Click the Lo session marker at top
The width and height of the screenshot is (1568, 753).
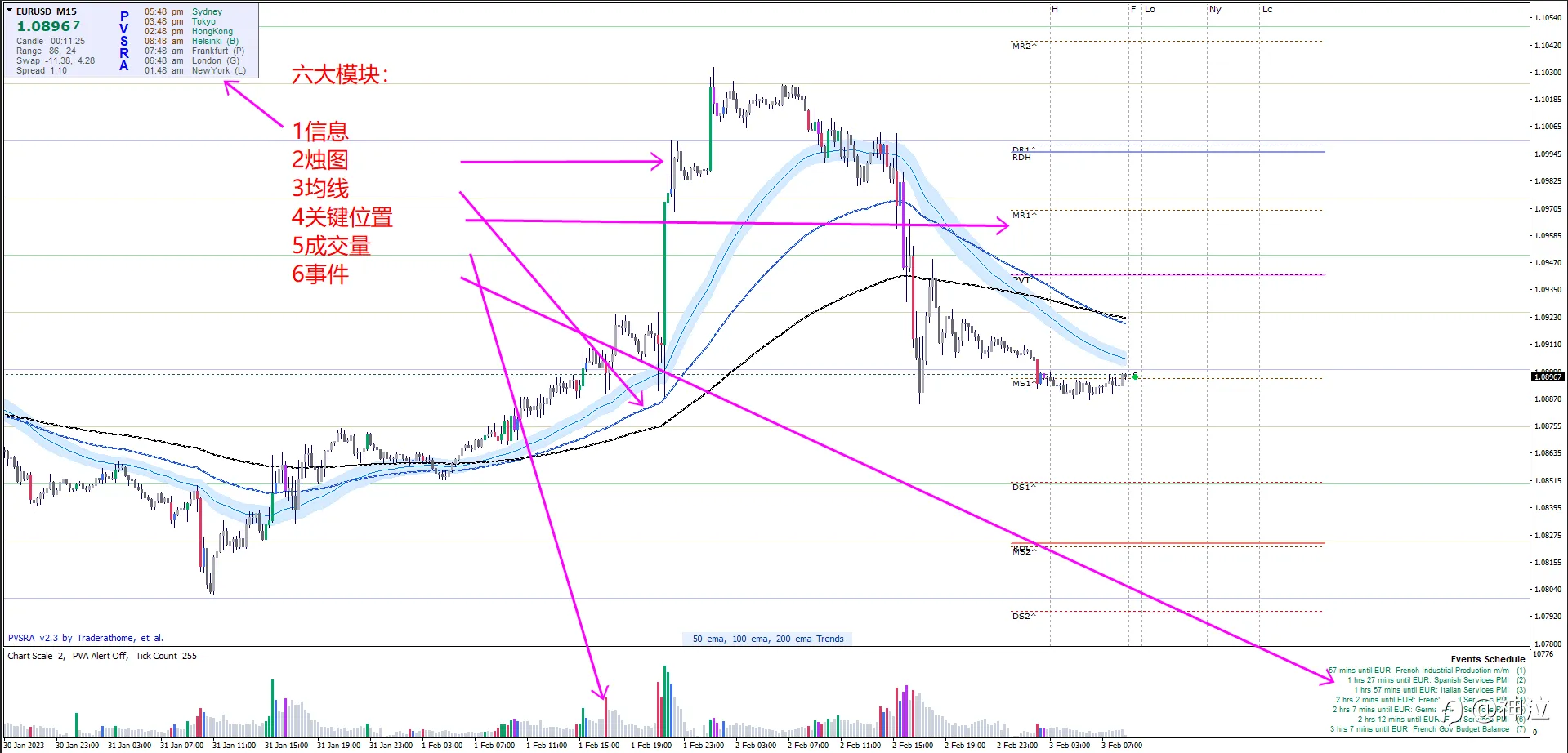pyautogui.click(x=1150, y=10)
